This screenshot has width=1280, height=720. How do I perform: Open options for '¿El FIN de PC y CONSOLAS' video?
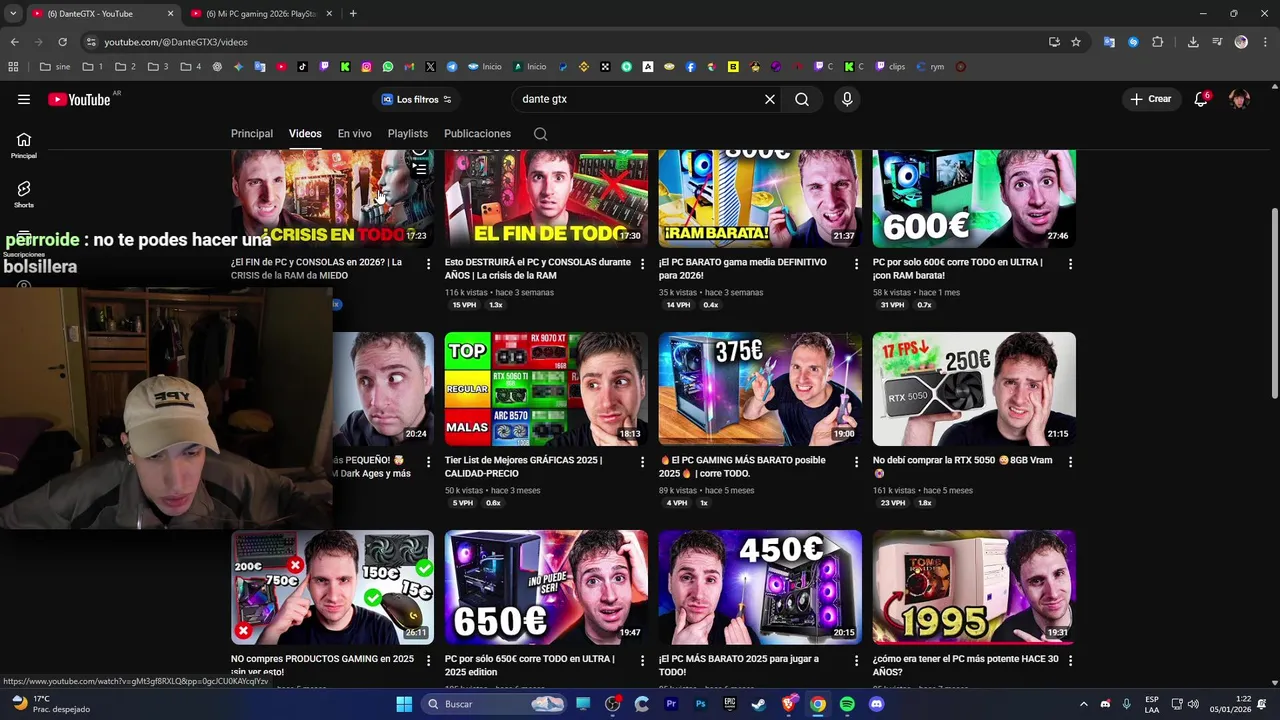[x=428, y=264]
